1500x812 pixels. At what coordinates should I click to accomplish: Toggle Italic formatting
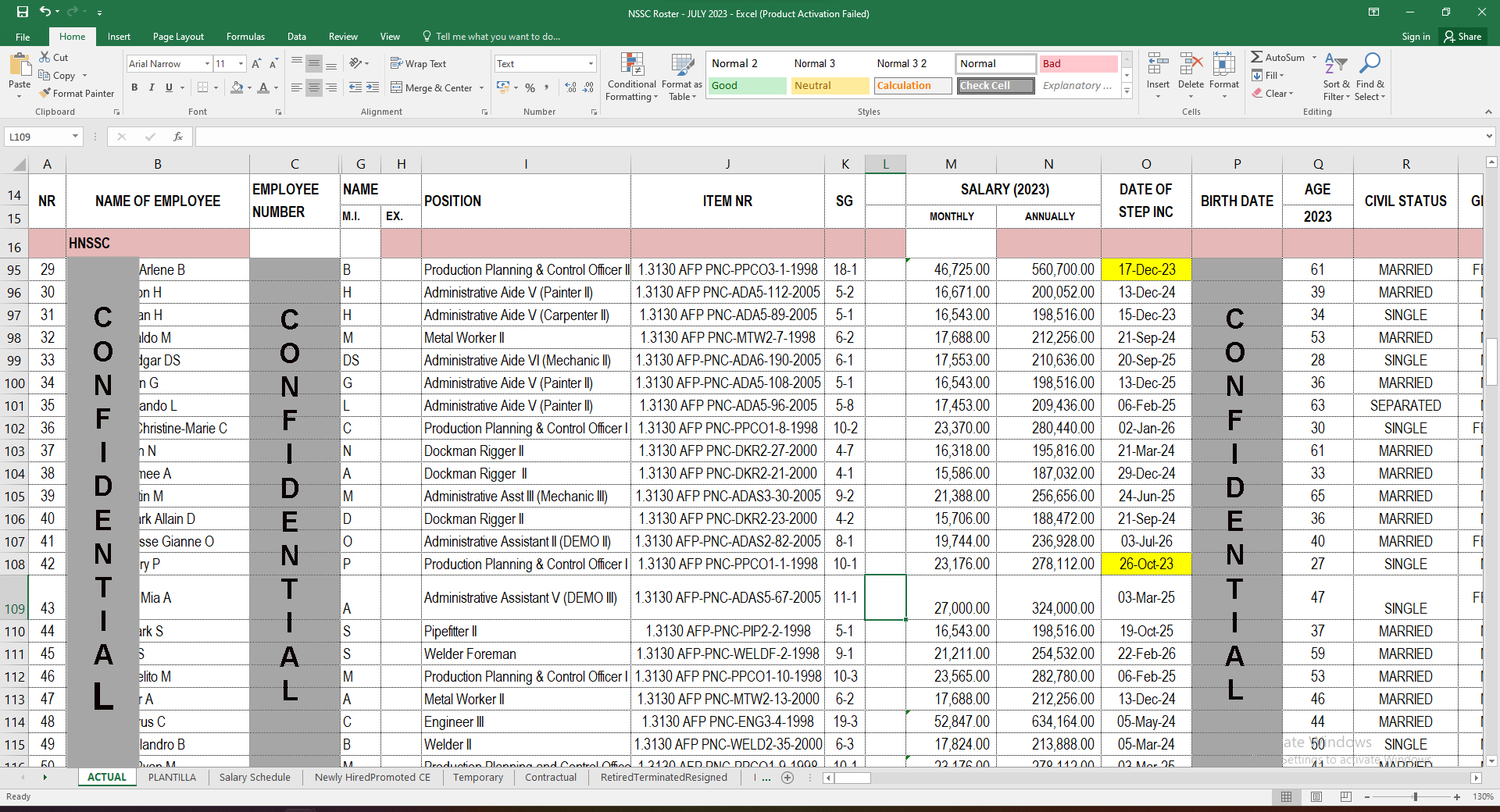coord(152,88)
